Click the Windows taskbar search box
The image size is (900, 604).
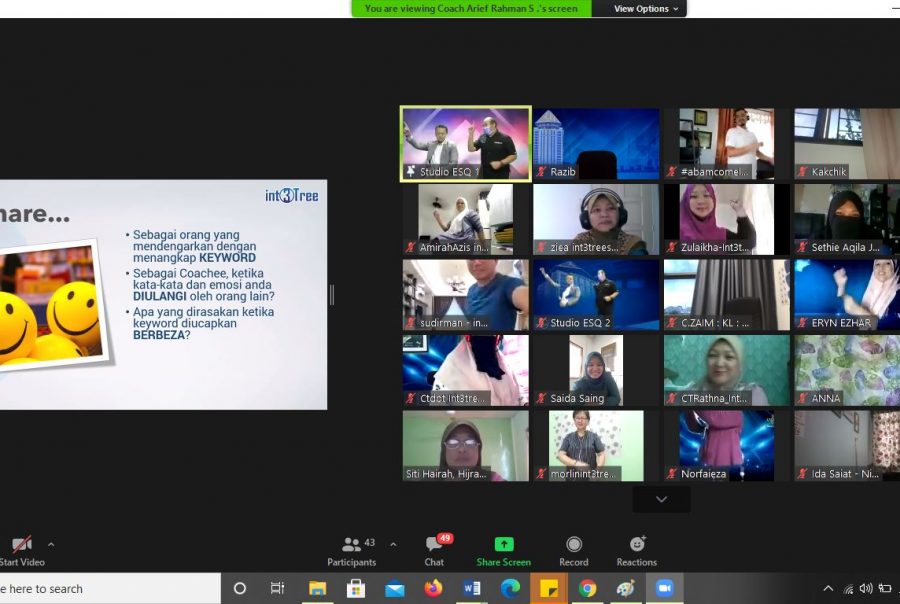110,588
